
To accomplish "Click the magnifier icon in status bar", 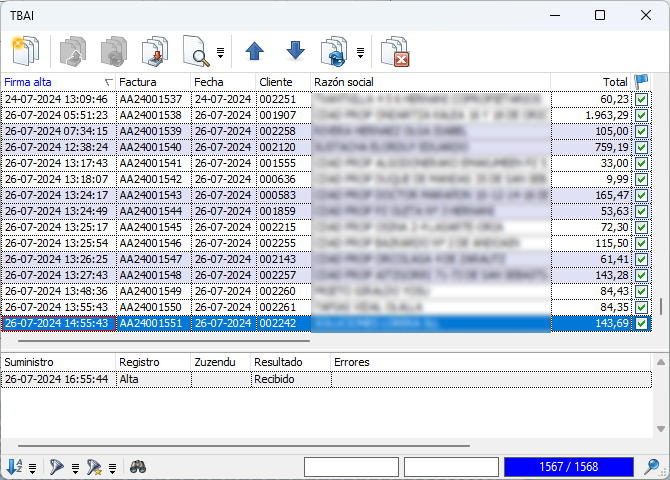I will pyautogui.click(x=652, y=466).
